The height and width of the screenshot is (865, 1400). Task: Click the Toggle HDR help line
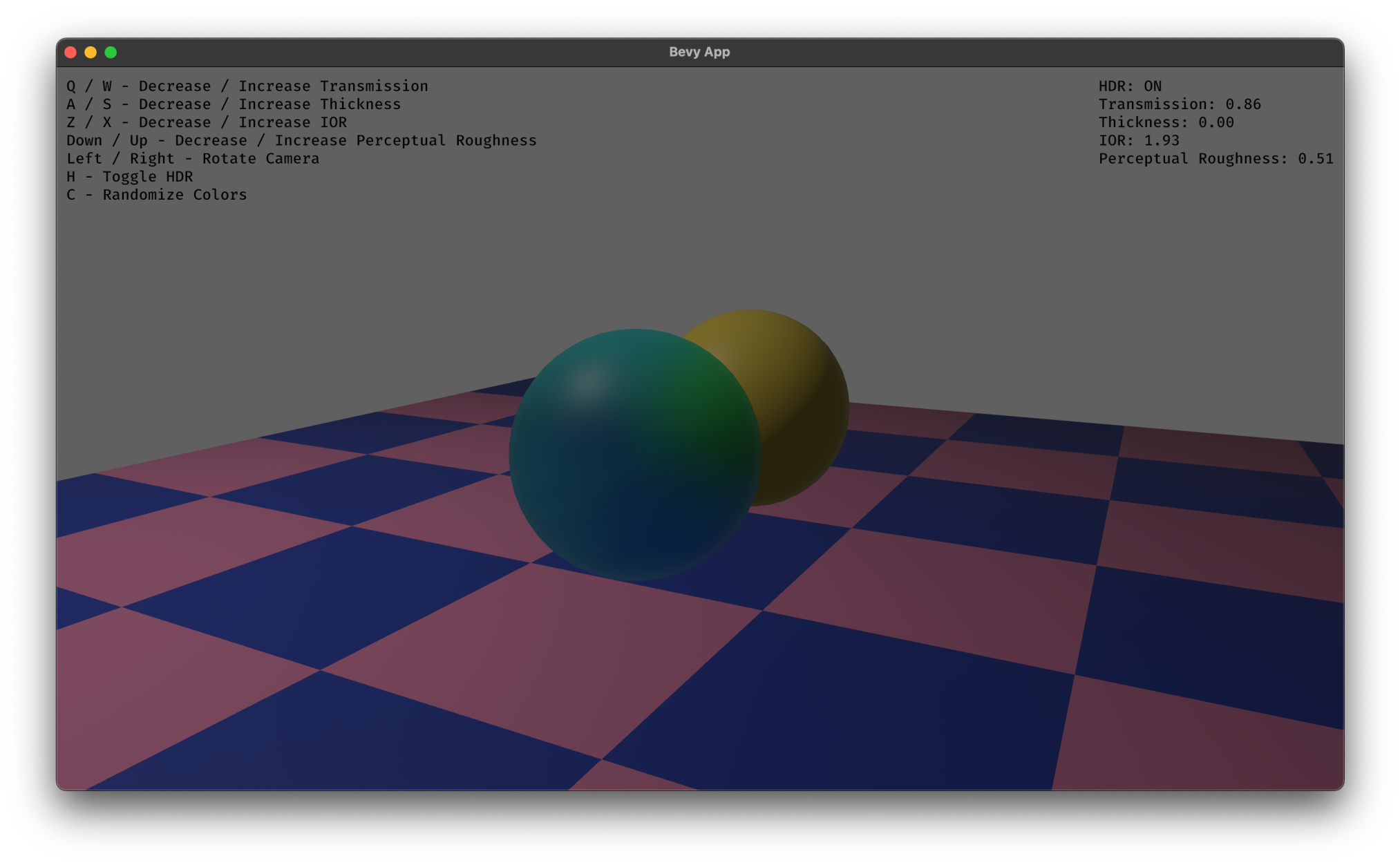click(129, 177)
